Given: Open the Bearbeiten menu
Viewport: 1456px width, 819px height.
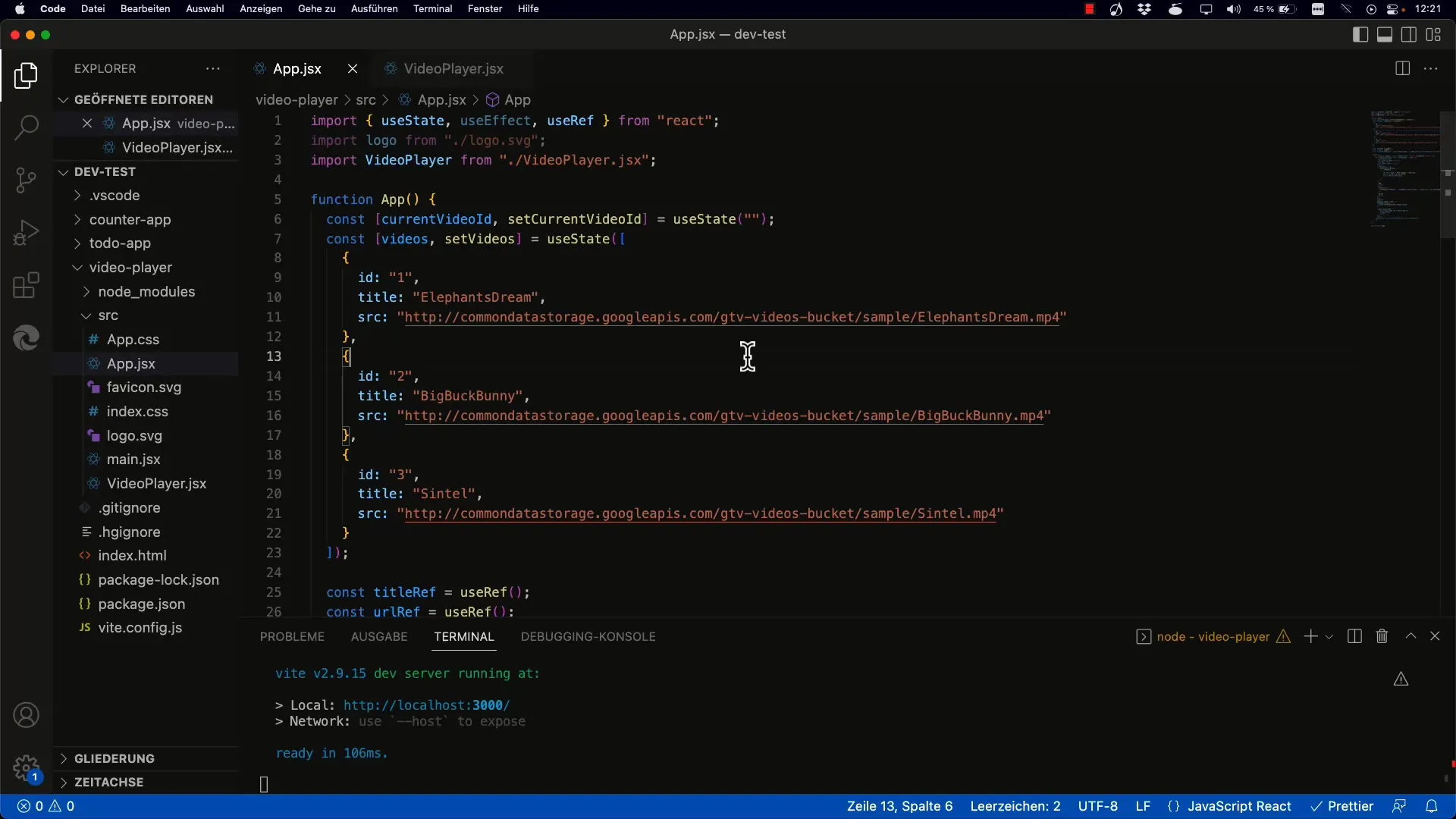Looking at the screenshot, I should pos(145,9).
